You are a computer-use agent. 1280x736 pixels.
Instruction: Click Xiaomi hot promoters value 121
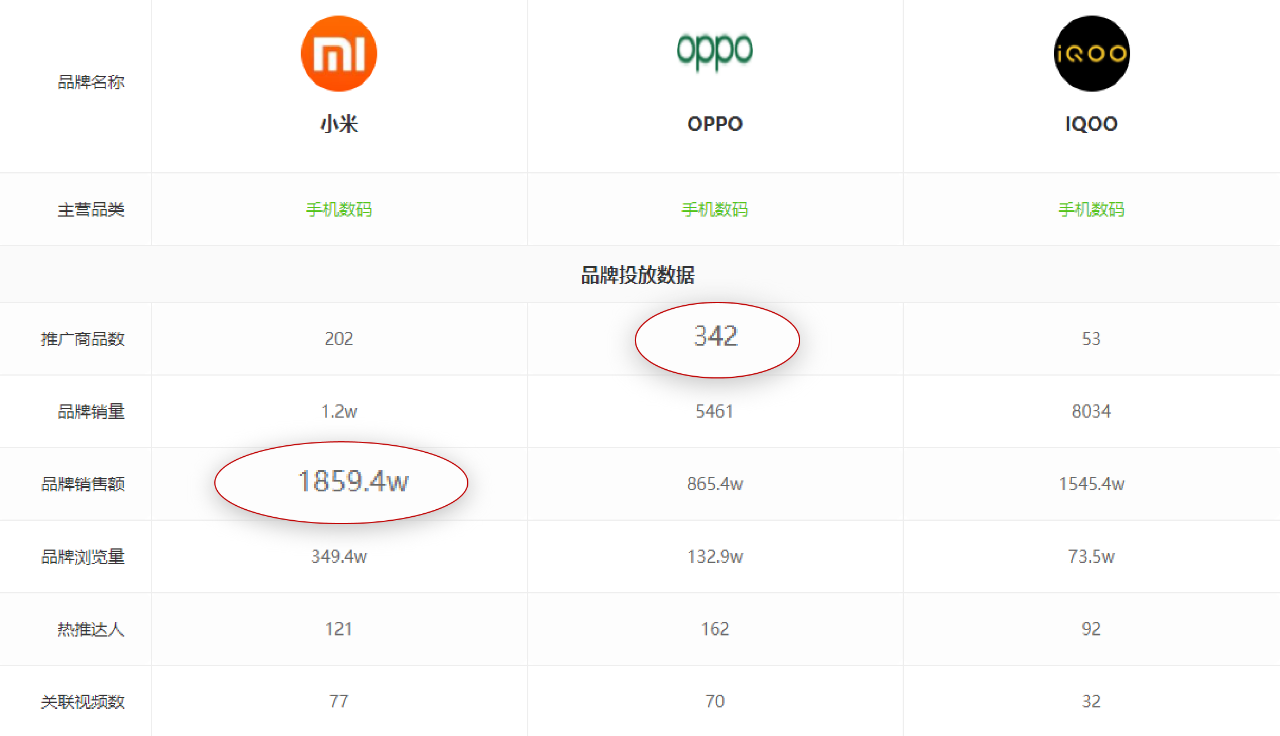coord(339,629)
